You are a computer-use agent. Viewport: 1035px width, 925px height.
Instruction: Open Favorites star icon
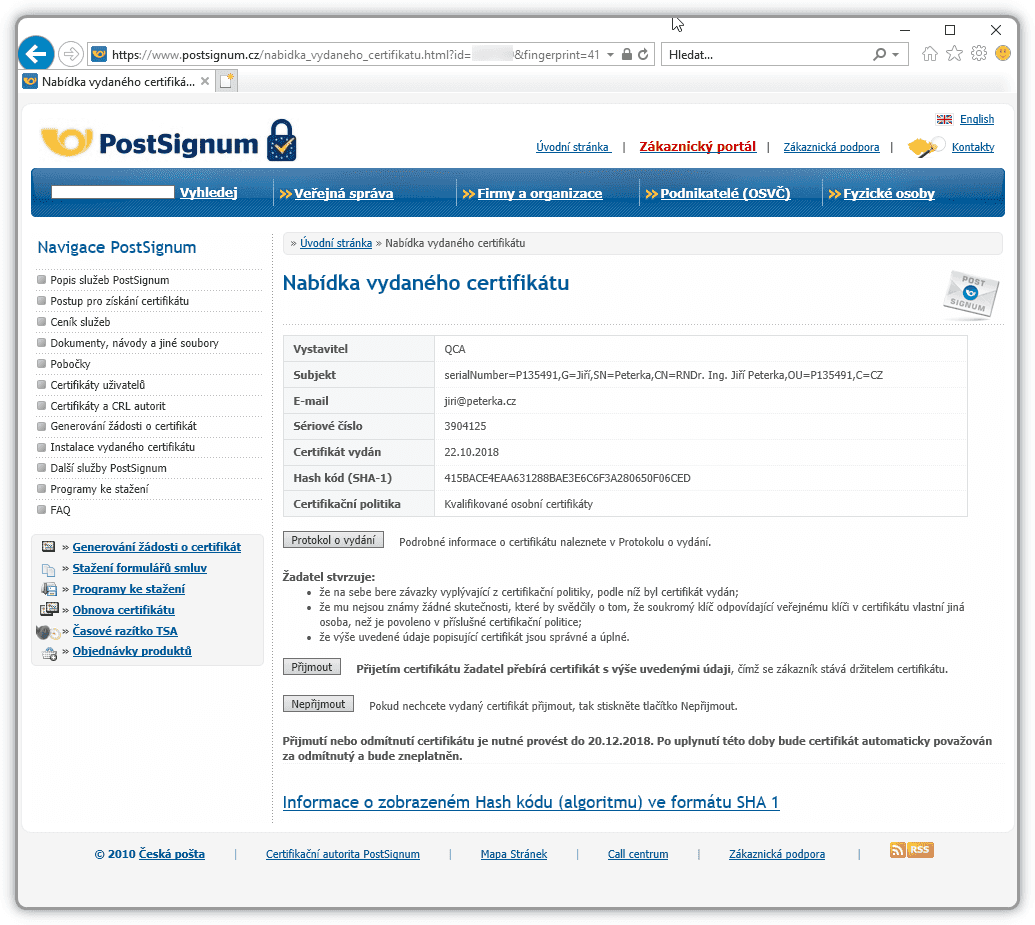(x=954, y=54)
